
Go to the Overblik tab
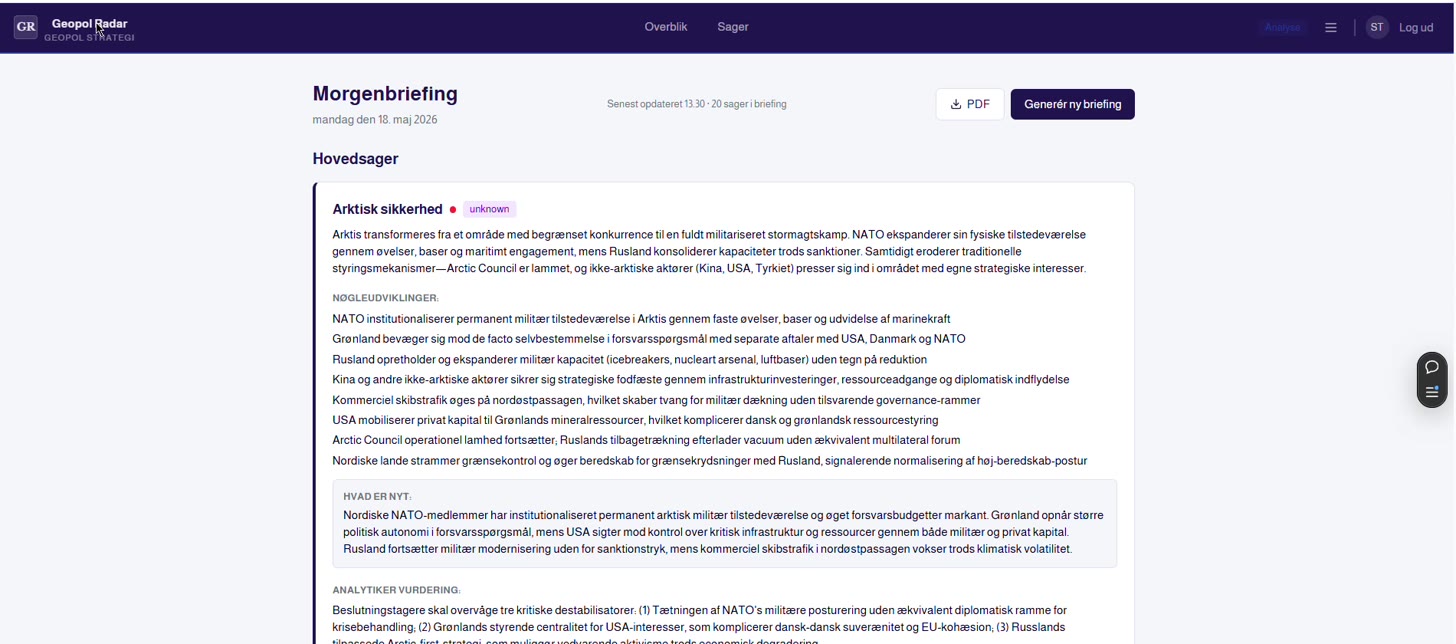click(666, 27)
